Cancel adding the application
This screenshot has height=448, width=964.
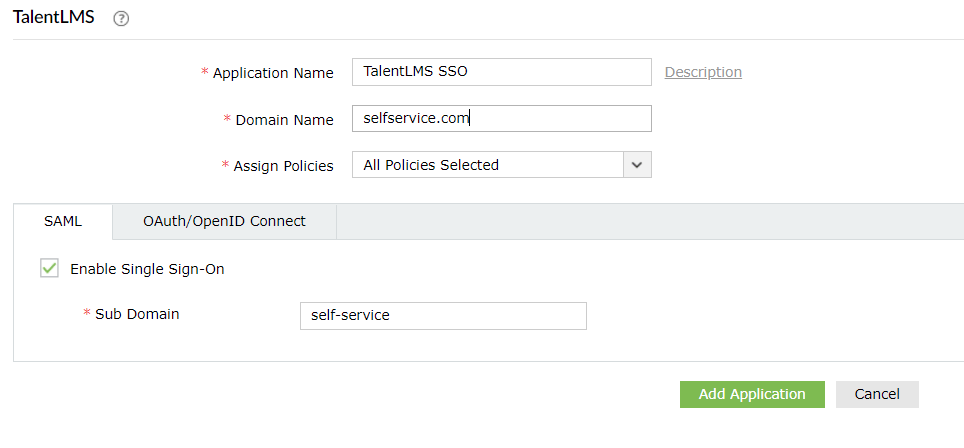point(876,394)
